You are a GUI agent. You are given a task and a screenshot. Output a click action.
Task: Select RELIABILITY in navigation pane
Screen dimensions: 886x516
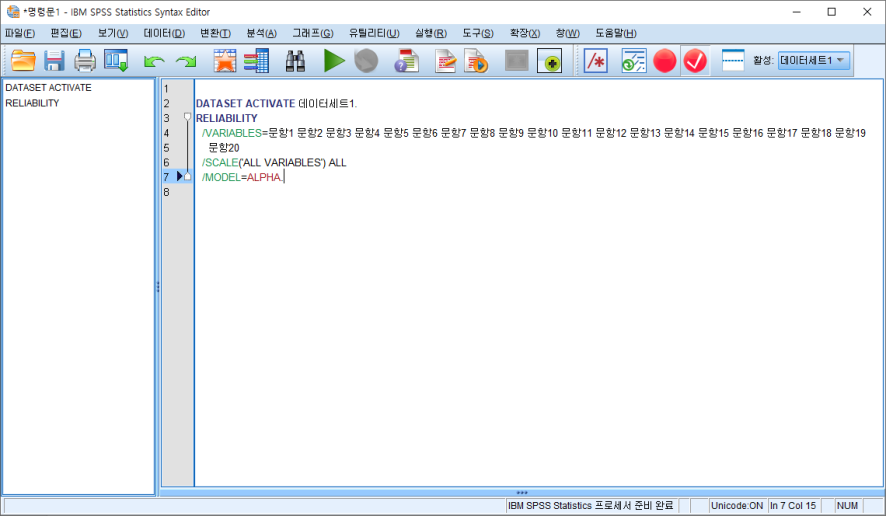(32, 103)
